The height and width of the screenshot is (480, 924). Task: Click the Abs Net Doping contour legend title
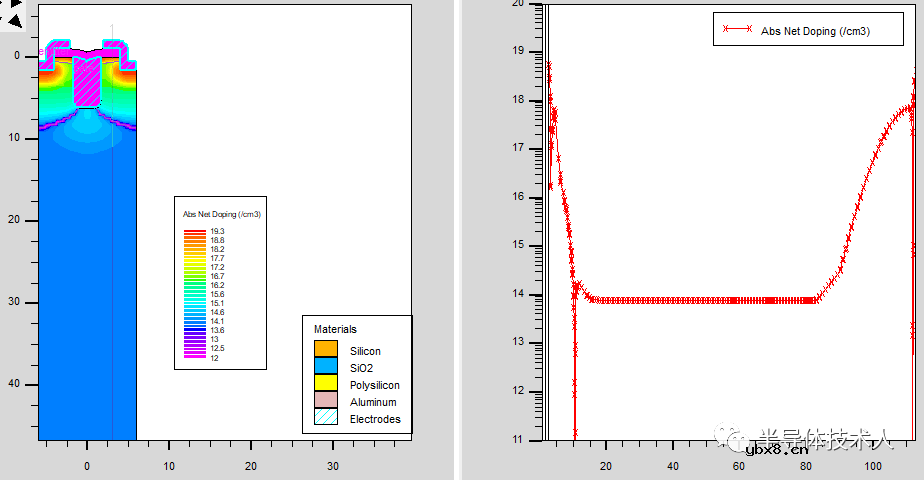(221, 214)
